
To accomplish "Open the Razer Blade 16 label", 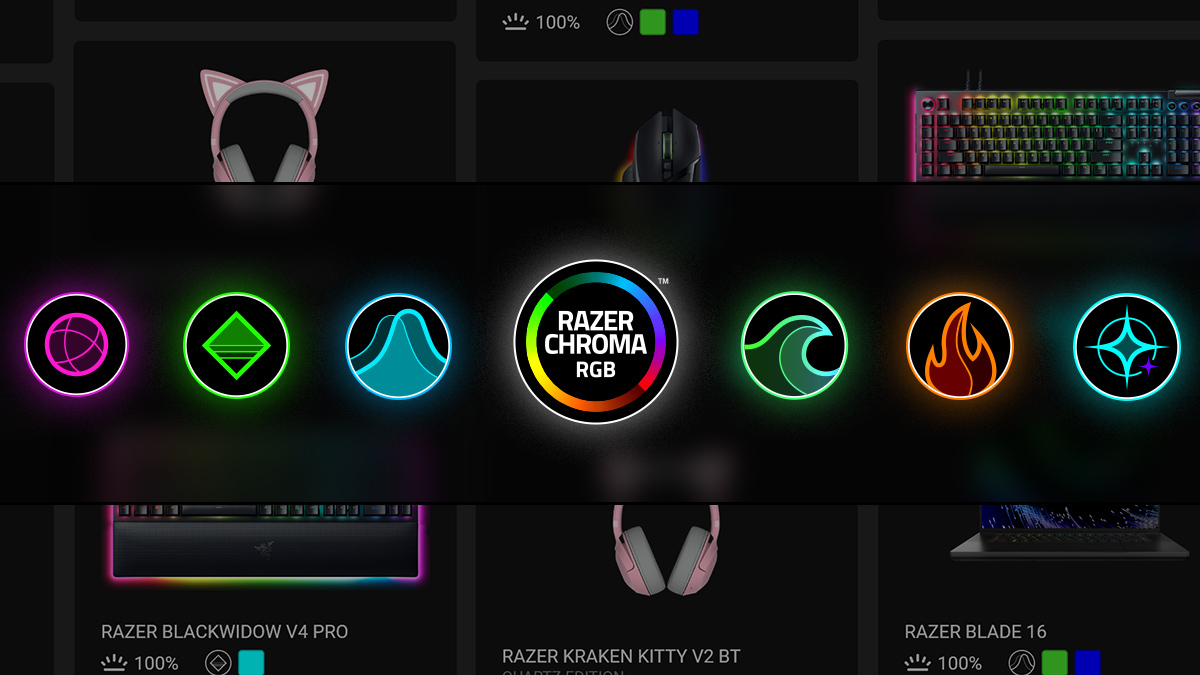I will tap(975, 632).
